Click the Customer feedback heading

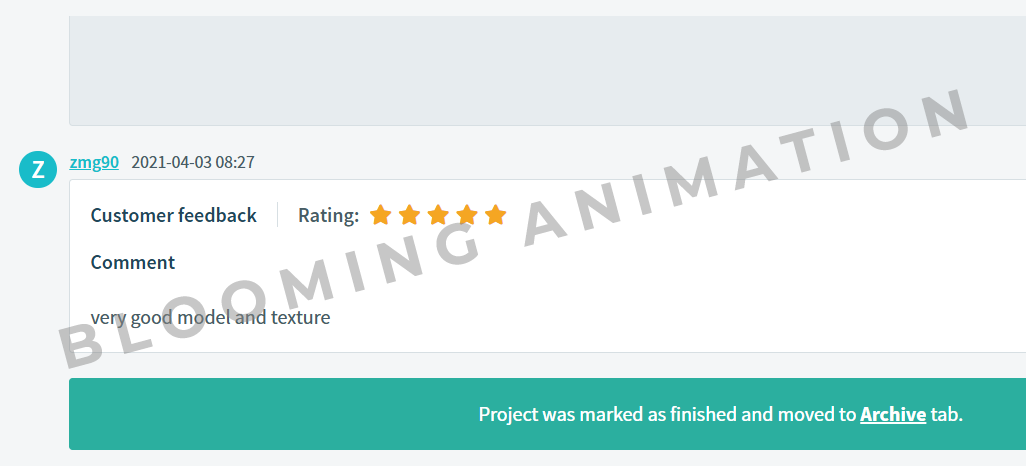[x=173, y=215]
